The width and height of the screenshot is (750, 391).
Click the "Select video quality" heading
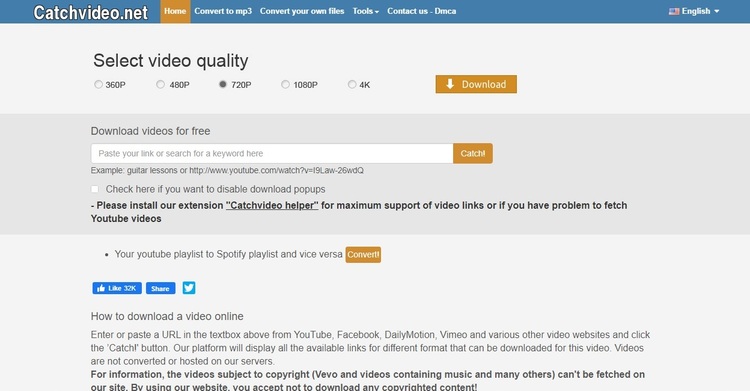tap(171, 61)
